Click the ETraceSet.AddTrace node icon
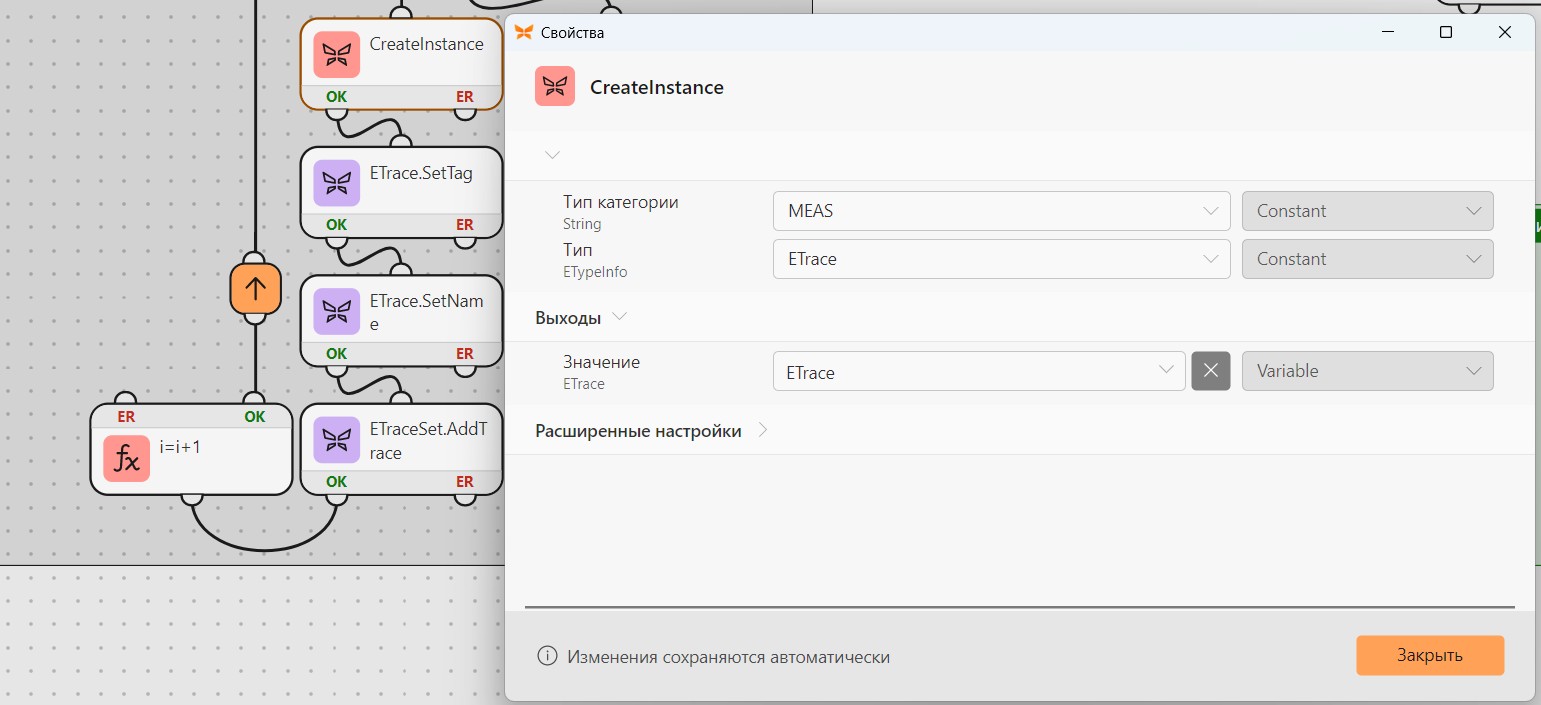1541x705 pixels. (337, 440)
